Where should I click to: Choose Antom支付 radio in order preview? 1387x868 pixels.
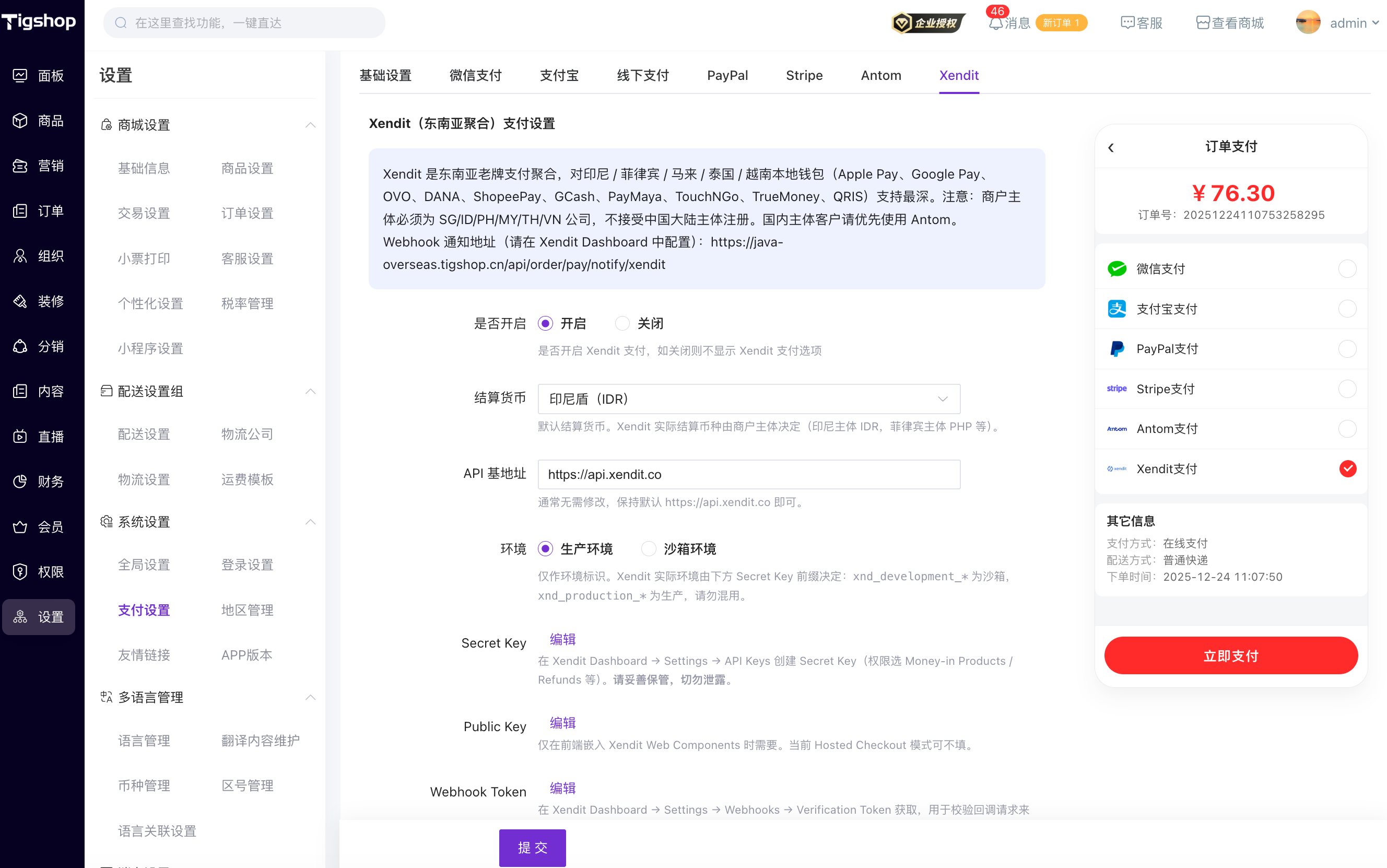[1347, 429]
